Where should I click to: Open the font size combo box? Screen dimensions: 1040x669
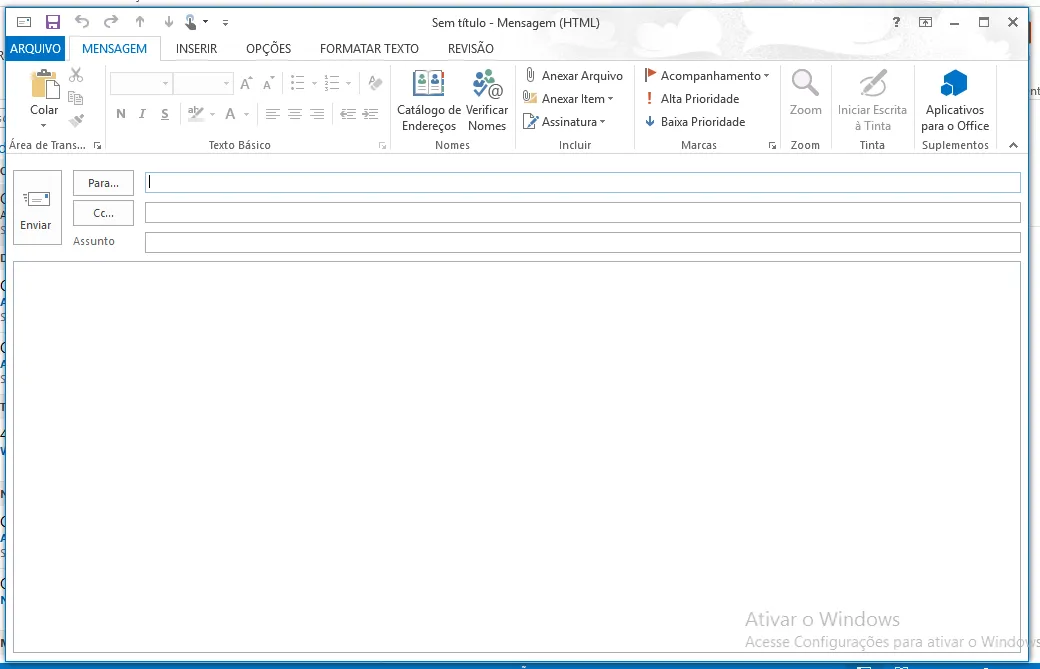click(x=203, y=84)
